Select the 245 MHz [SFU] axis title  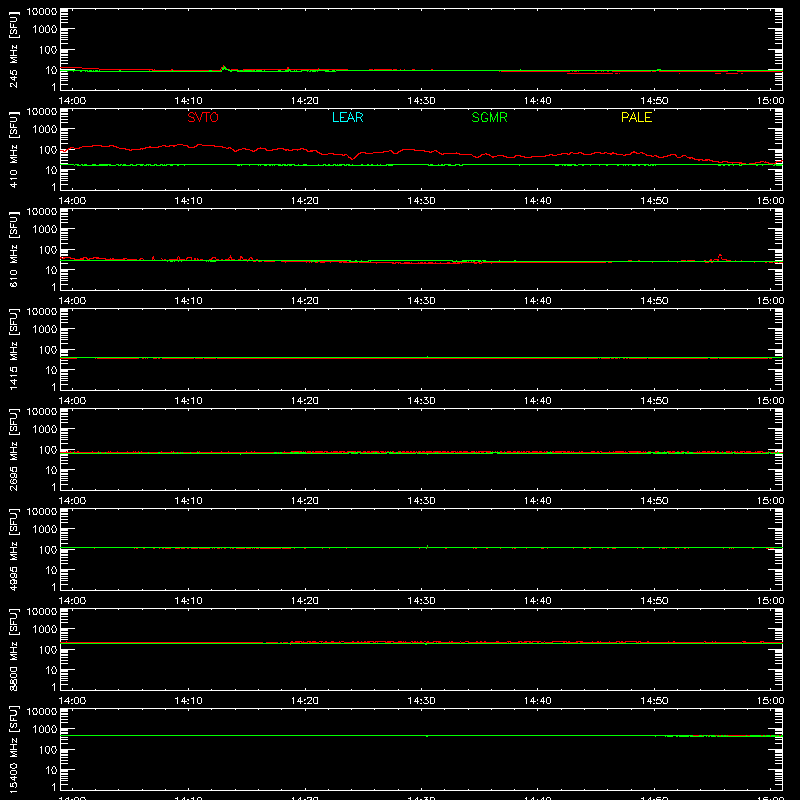[13, 49]
